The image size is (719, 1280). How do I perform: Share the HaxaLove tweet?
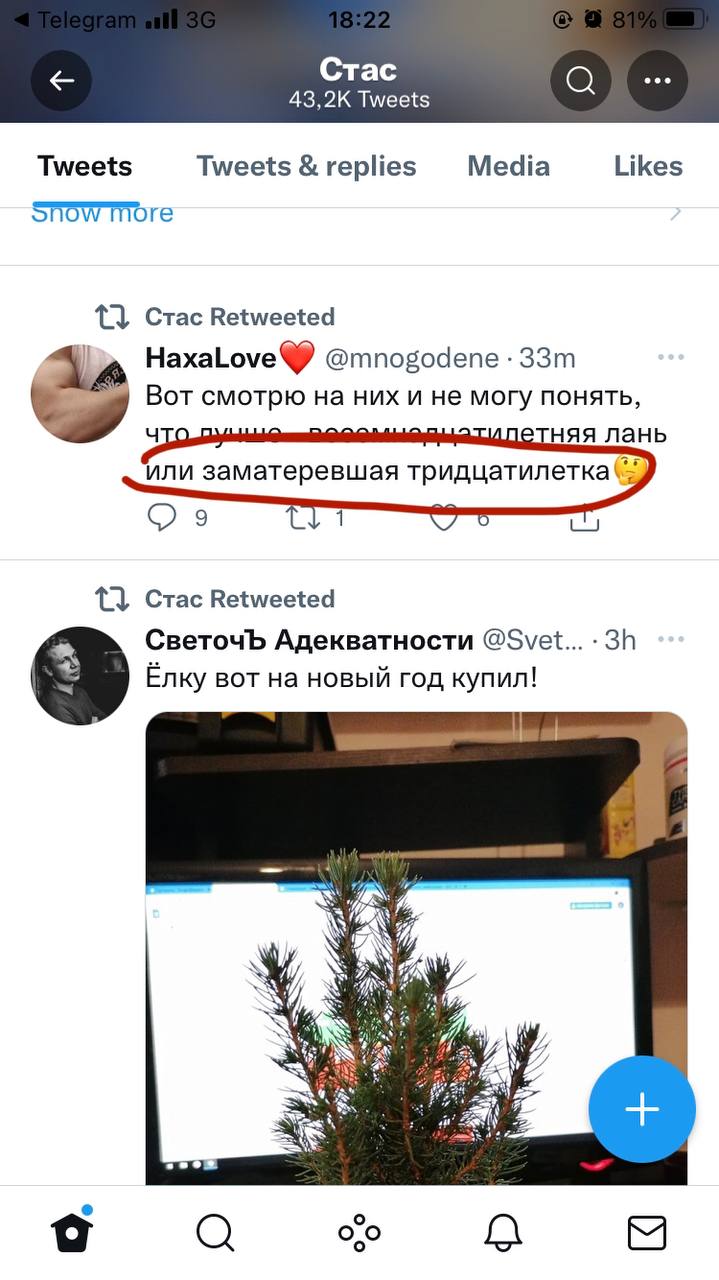(x=585, y=517)
